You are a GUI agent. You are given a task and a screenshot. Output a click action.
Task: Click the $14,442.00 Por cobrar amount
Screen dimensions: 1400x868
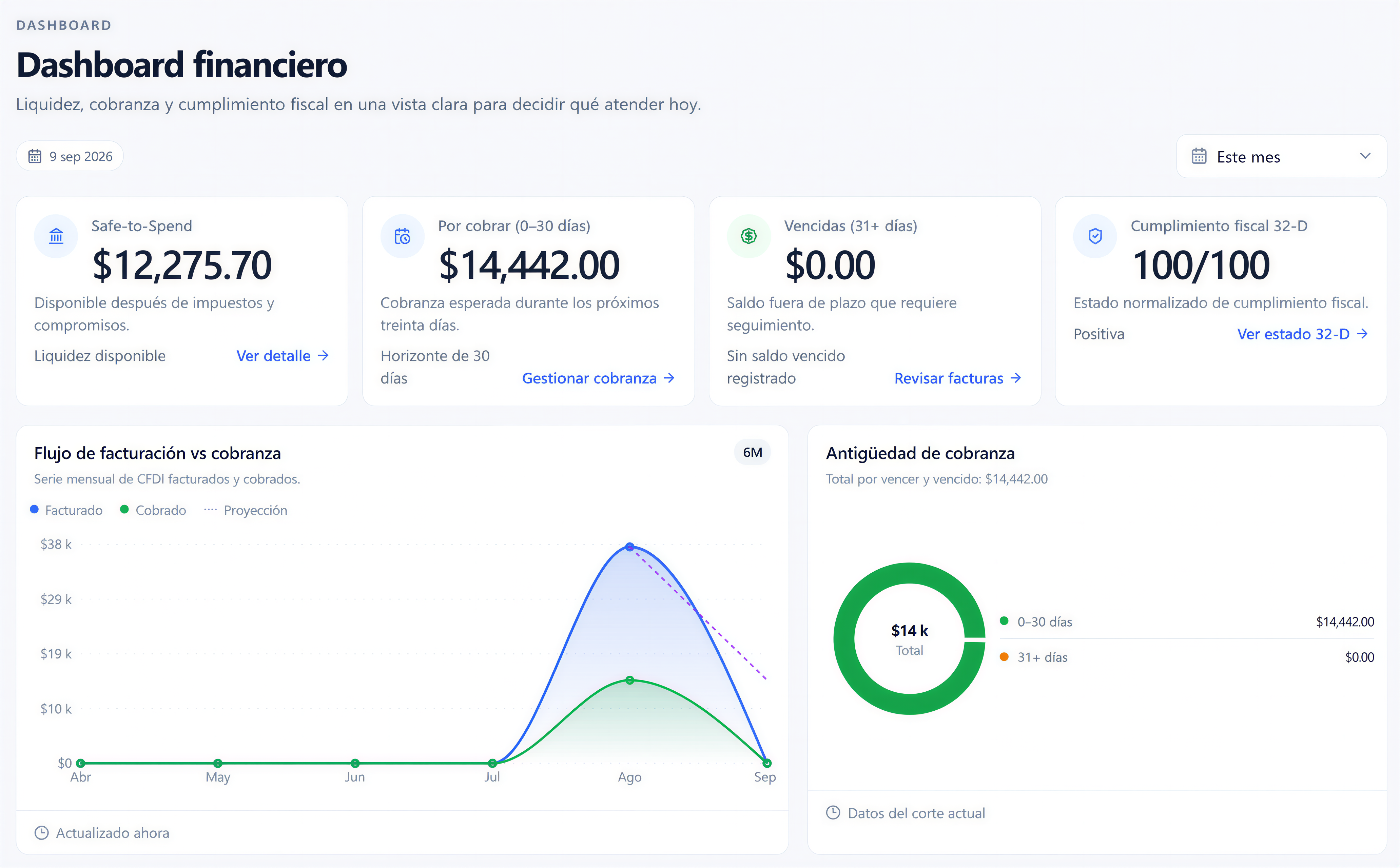coord(529,265)
